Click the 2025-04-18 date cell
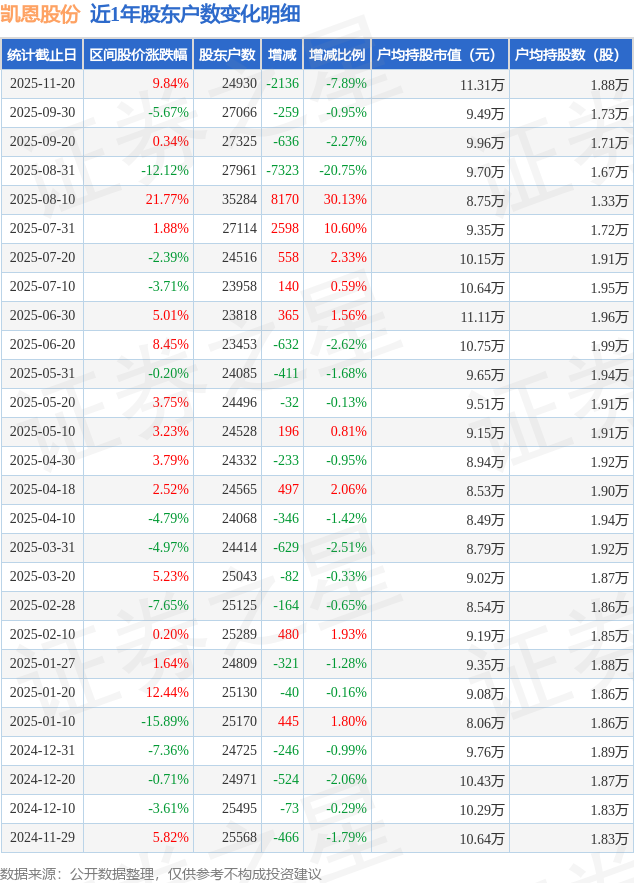The height and width of the screenshot is (883, 634). [42, 490]
